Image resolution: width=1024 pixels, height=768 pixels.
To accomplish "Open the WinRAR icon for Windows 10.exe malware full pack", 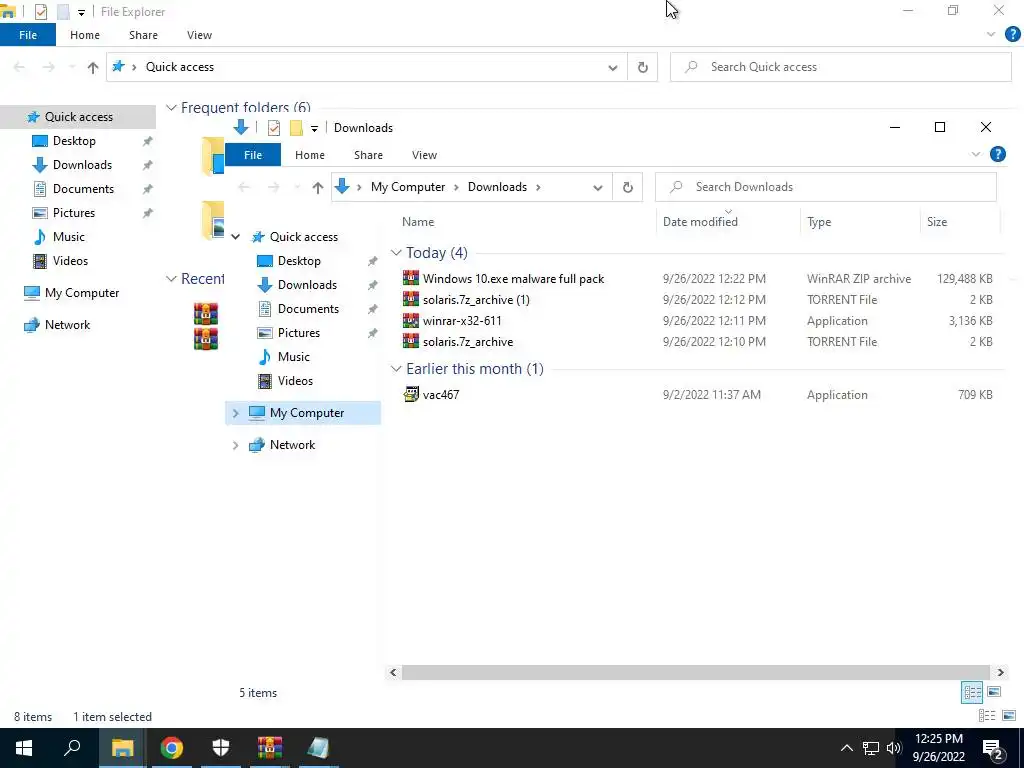I will point(411,279).
